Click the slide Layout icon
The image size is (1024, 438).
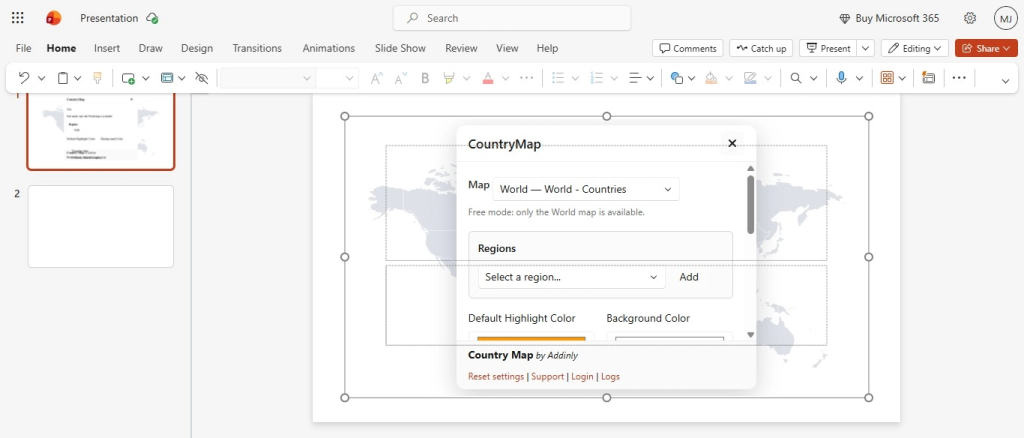pyautogui.click(x=167, y=78)
